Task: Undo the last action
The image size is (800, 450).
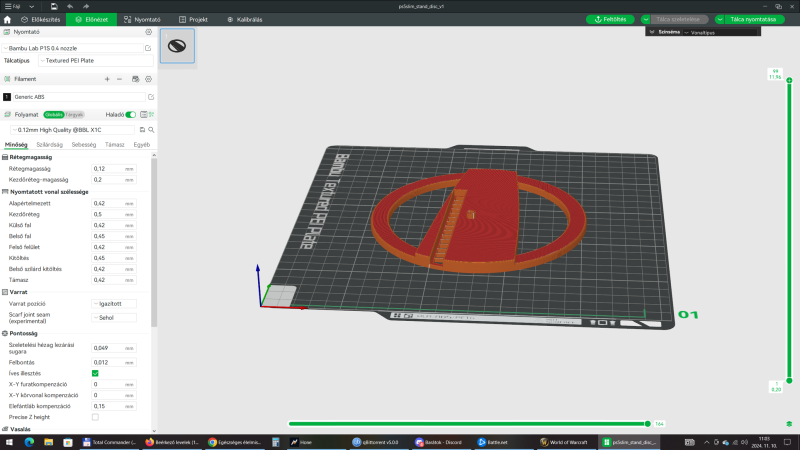Action: pos(70,6)
